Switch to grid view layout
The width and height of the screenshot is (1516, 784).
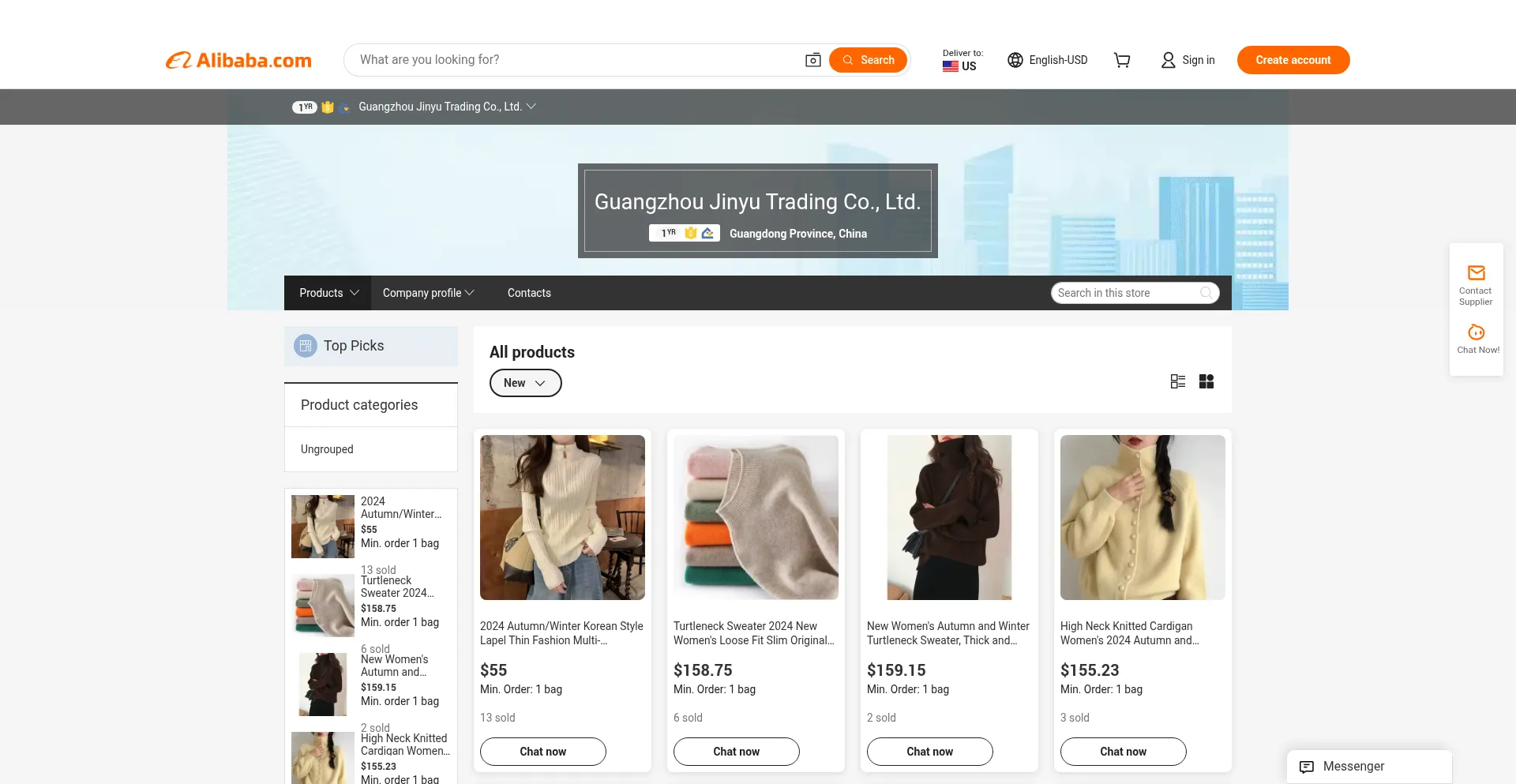[1206, 382]
